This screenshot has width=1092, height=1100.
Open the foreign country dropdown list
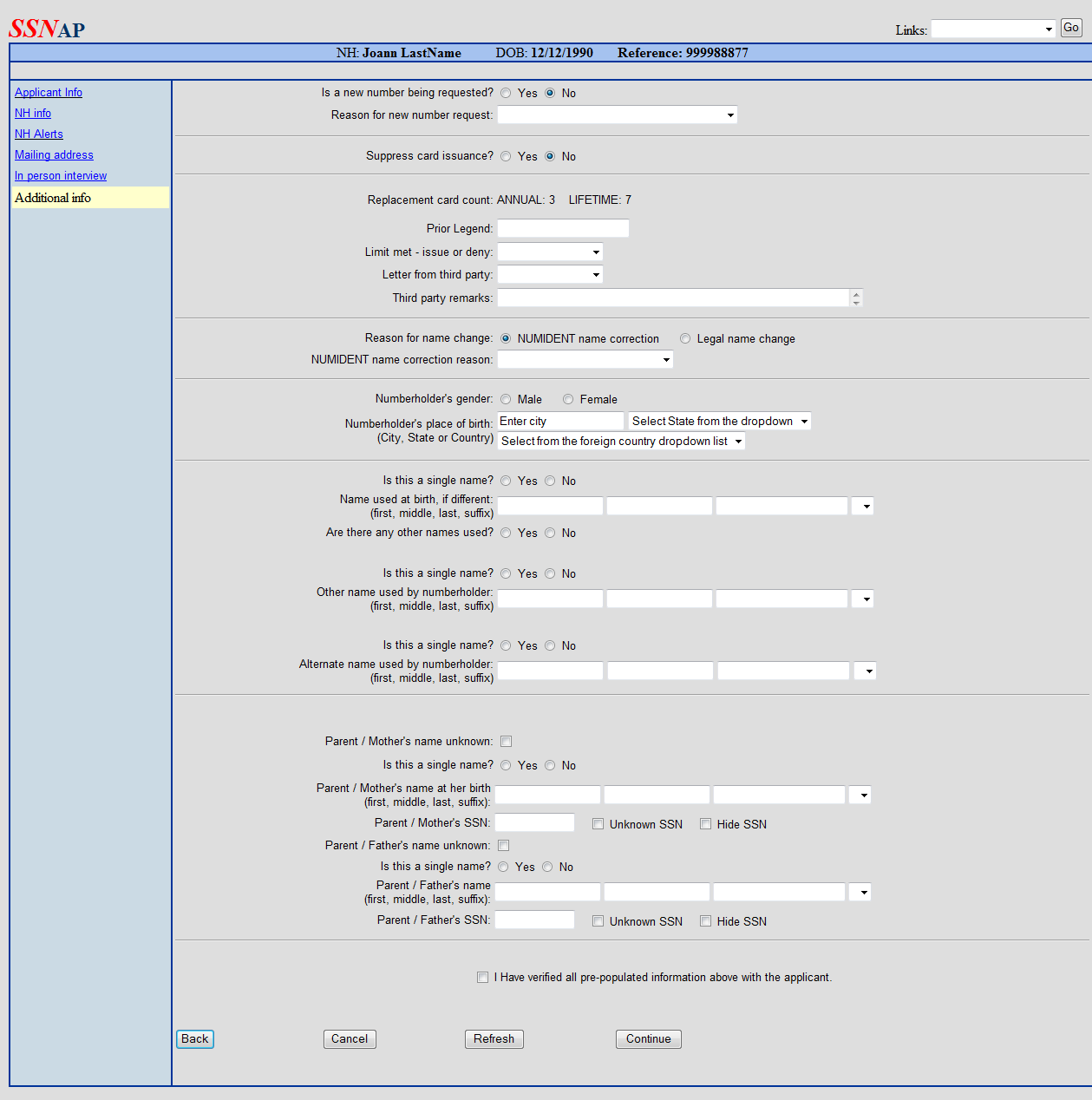tap(621, 441)
